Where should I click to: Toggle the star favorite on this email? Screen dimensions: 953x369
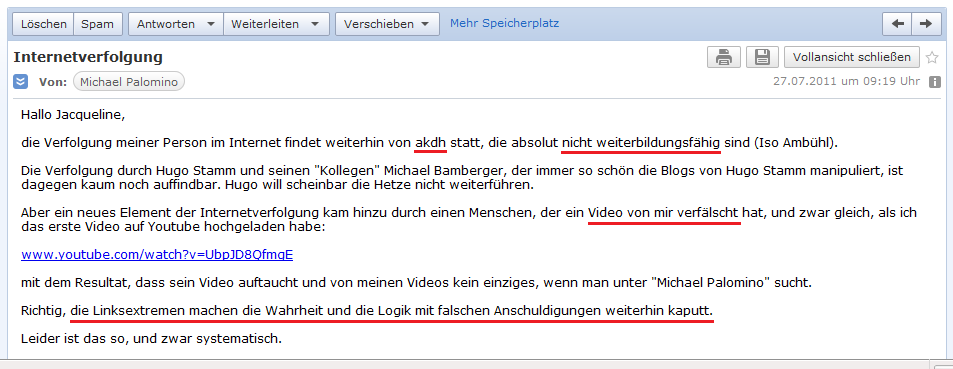click(x=932, y=58)
